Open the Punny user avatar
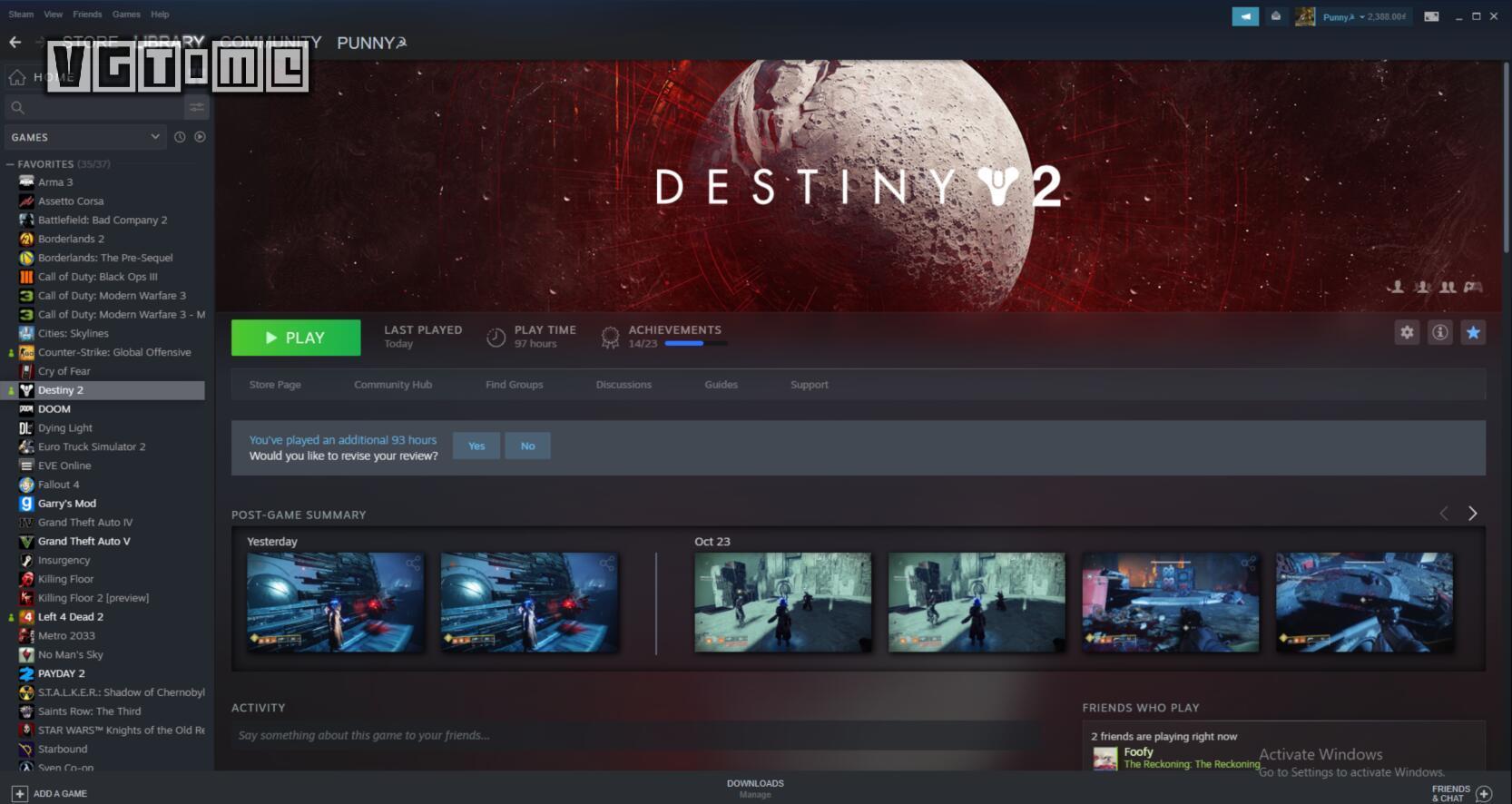 click(x=1305, y=16)
